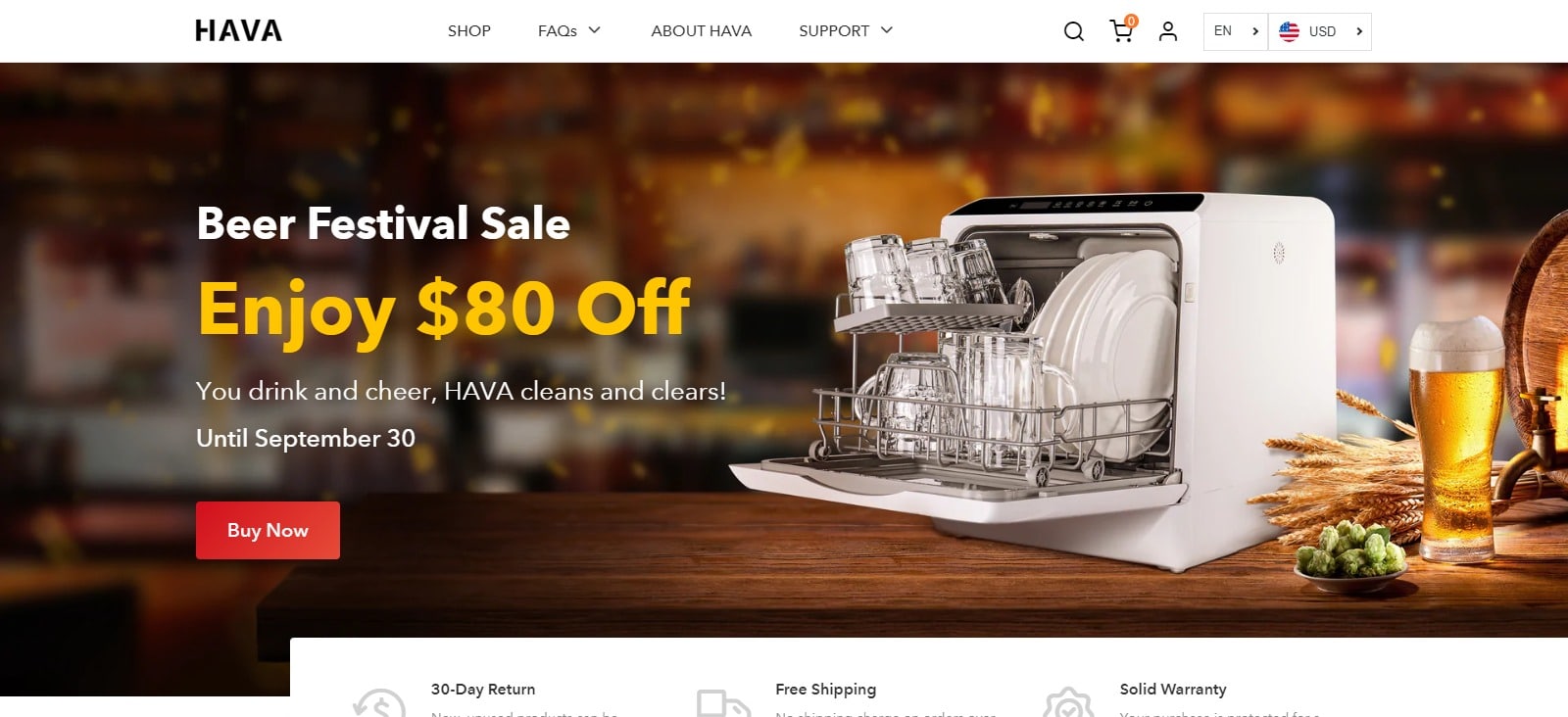Expand the FAQs dropdown menu
The height and width of the screenshot is (717, 1568).
568,31
